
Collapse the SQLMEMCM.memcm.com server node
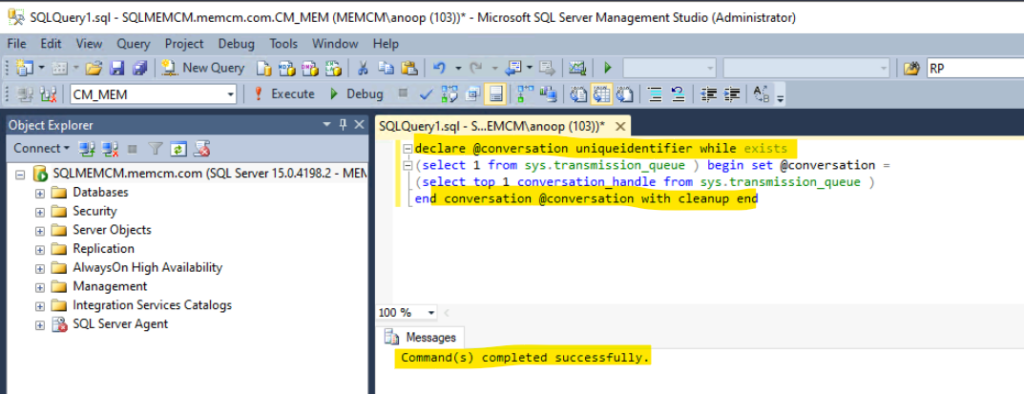click(x=20, y=174)
